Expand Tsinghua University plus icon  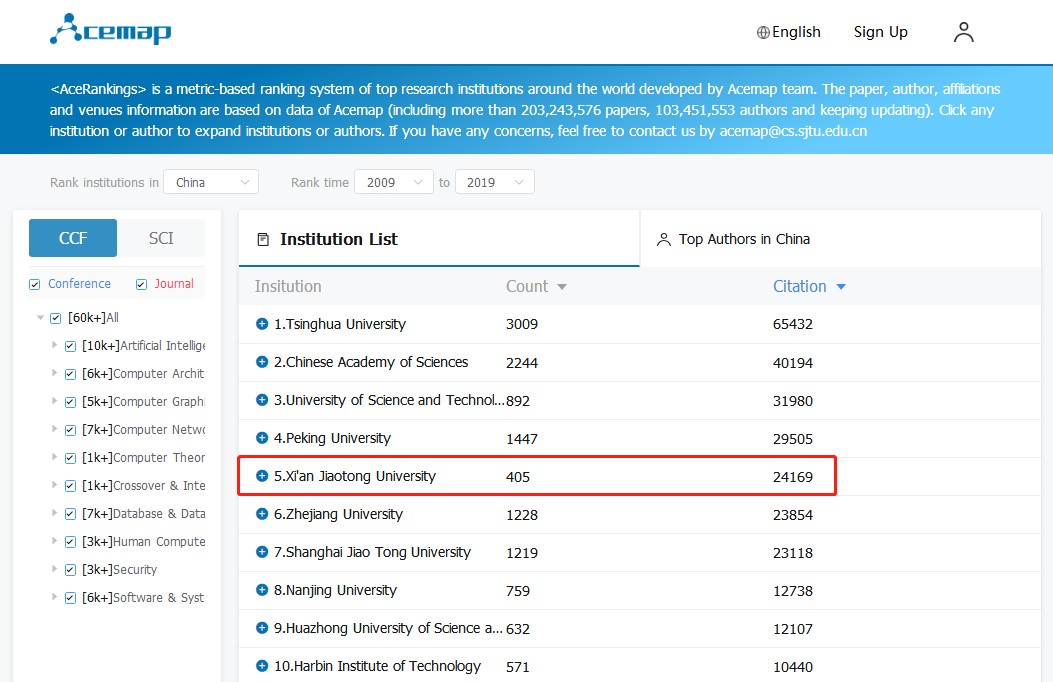262,324
